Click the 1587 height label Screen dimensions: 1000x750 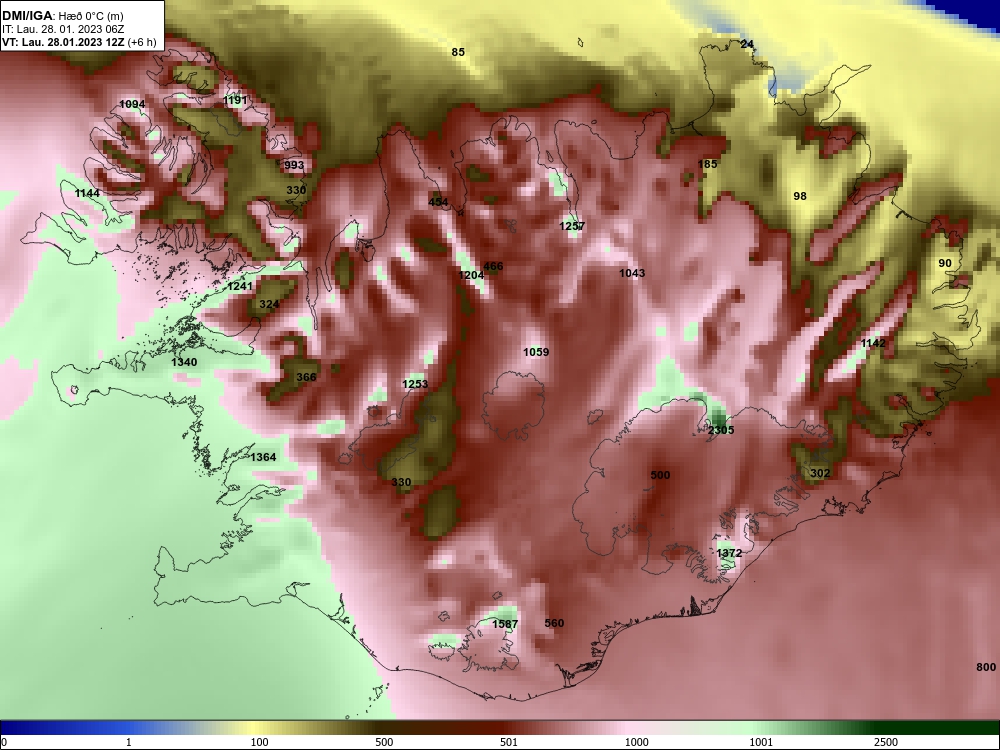pos(504,624)
